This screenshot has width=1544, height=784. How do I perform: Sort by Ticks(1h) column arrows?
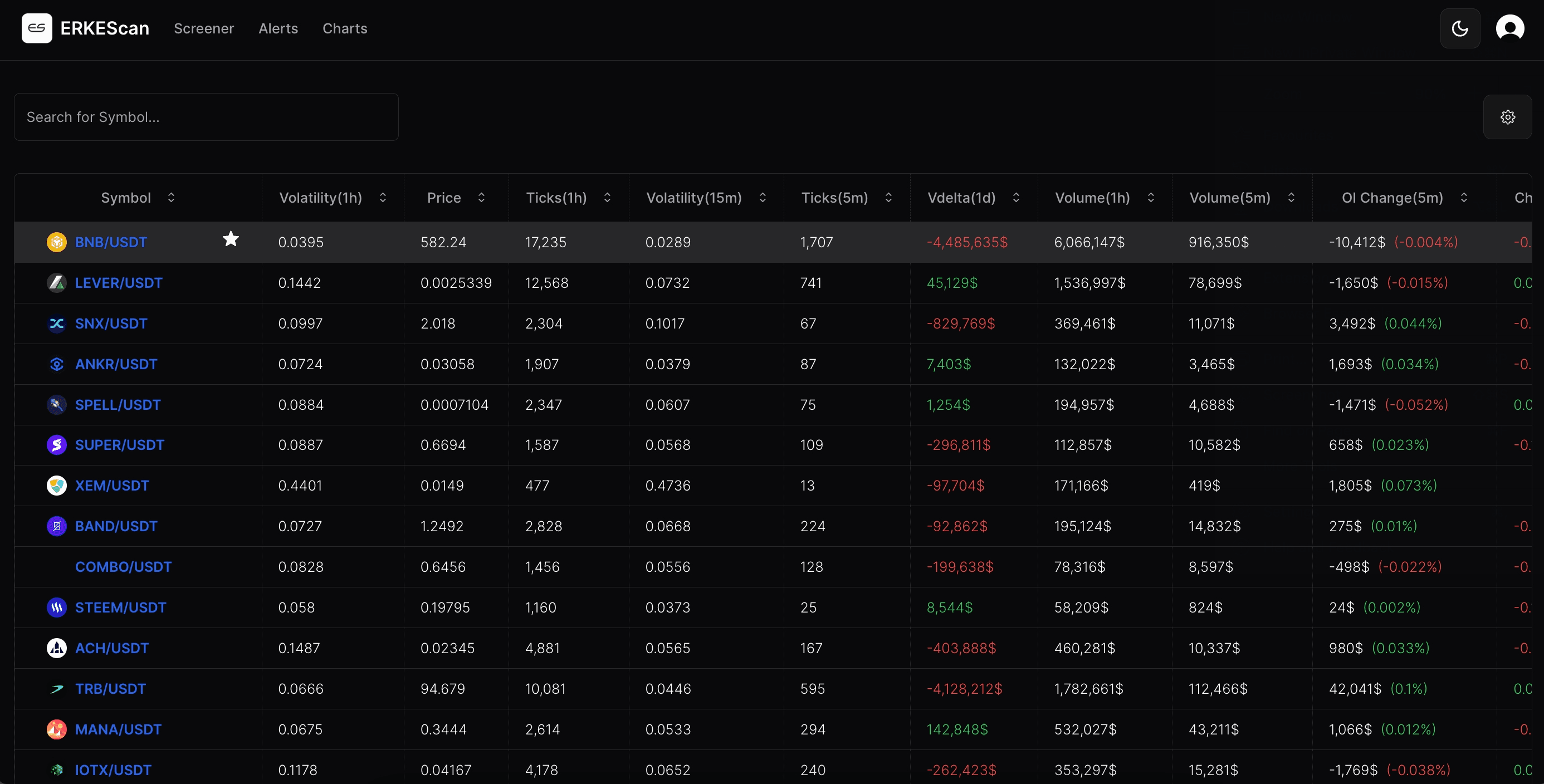[x=607, y=198]
